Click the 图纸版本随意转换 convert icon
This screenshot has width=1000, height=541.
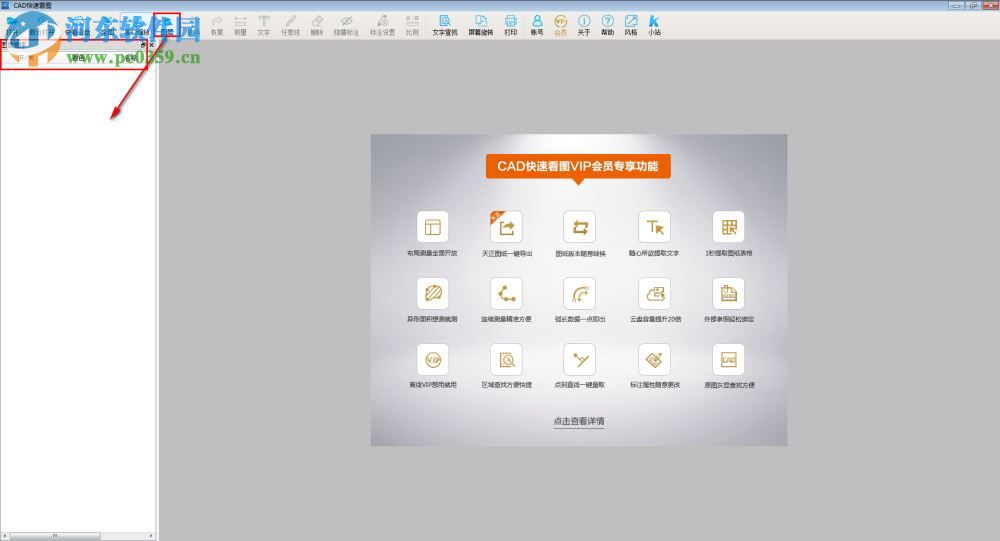(580, 227)
